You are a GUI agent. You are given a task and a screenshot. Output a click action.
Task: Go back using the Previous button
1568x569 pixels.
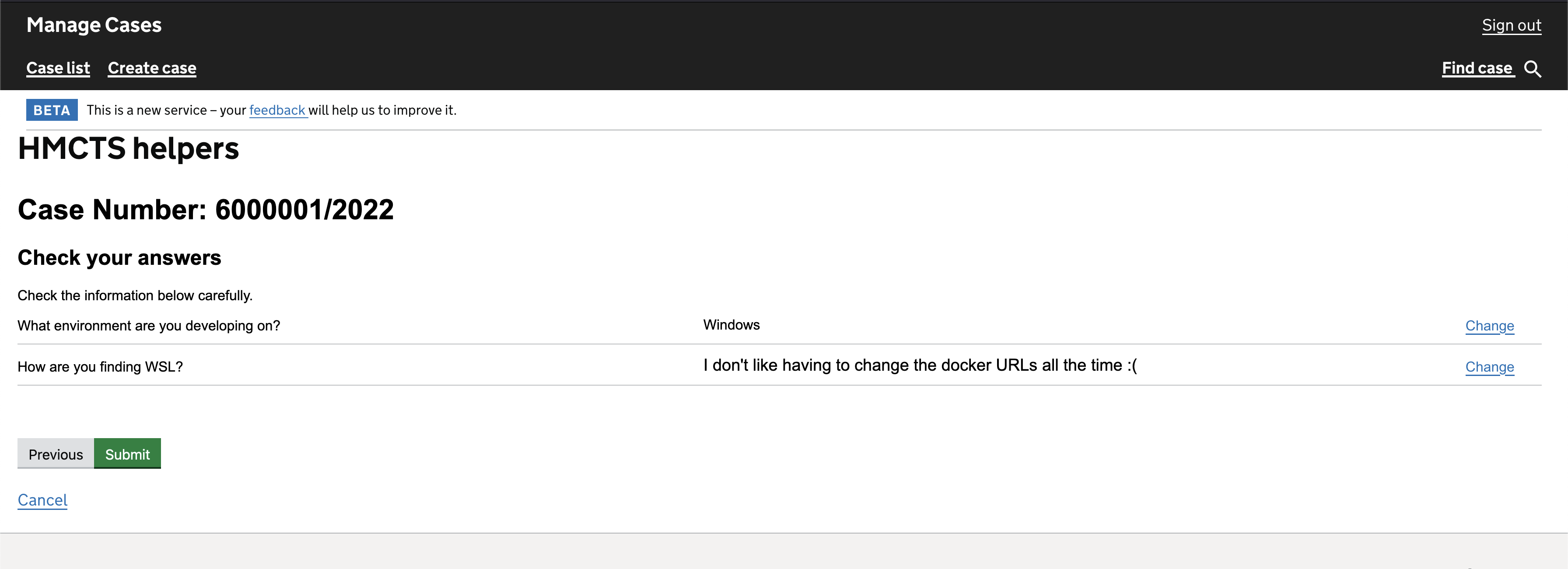tap(56, 453)
